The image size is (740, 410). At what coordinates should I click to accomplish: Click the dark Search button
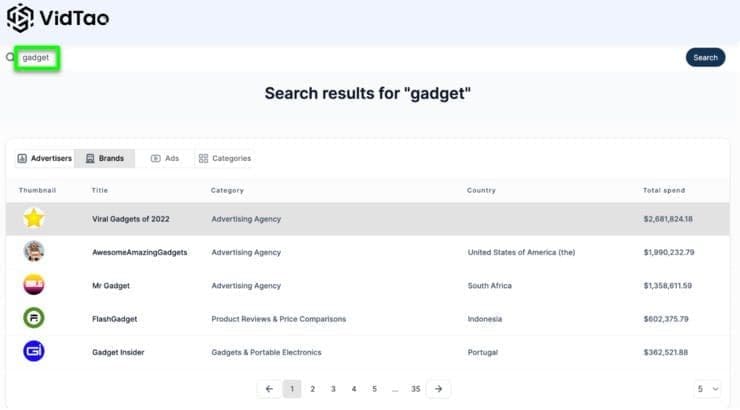click(x=706, y=58)
